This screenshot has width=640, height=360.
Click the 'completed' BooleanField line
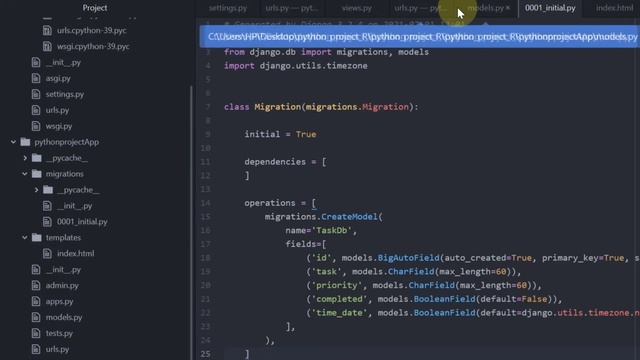[434, 299]
